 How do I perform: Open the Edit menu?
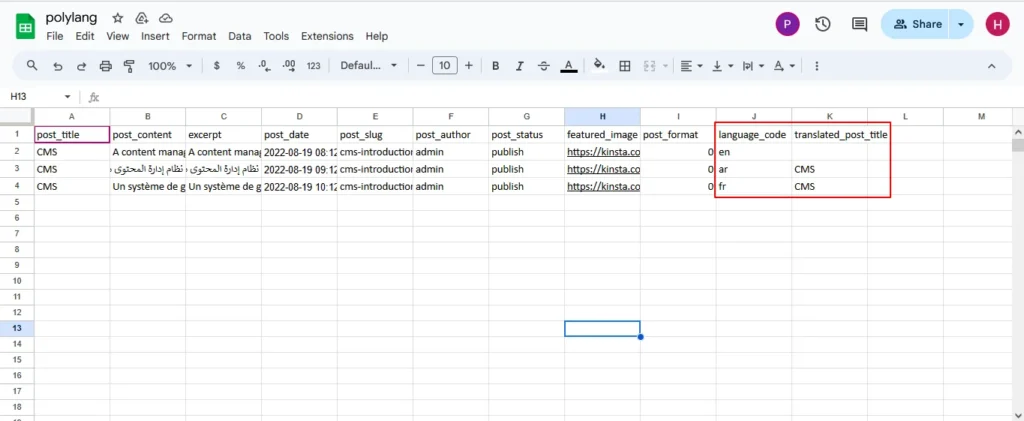coord(85,37)
